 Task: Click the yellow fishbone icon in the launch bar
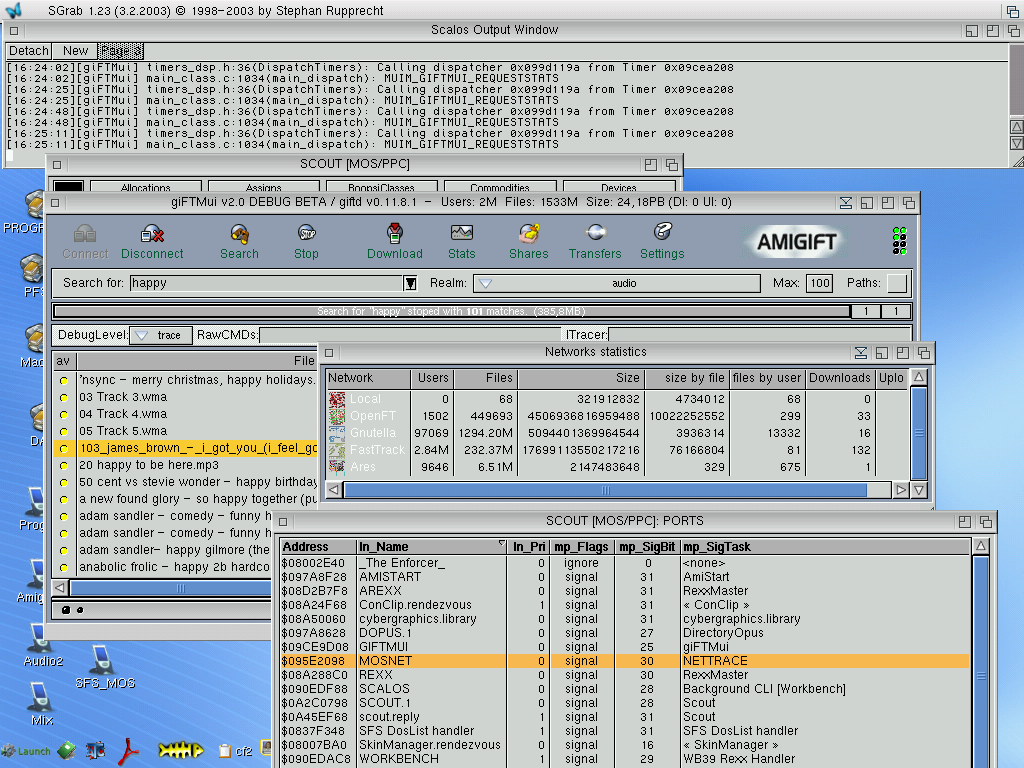181,751
